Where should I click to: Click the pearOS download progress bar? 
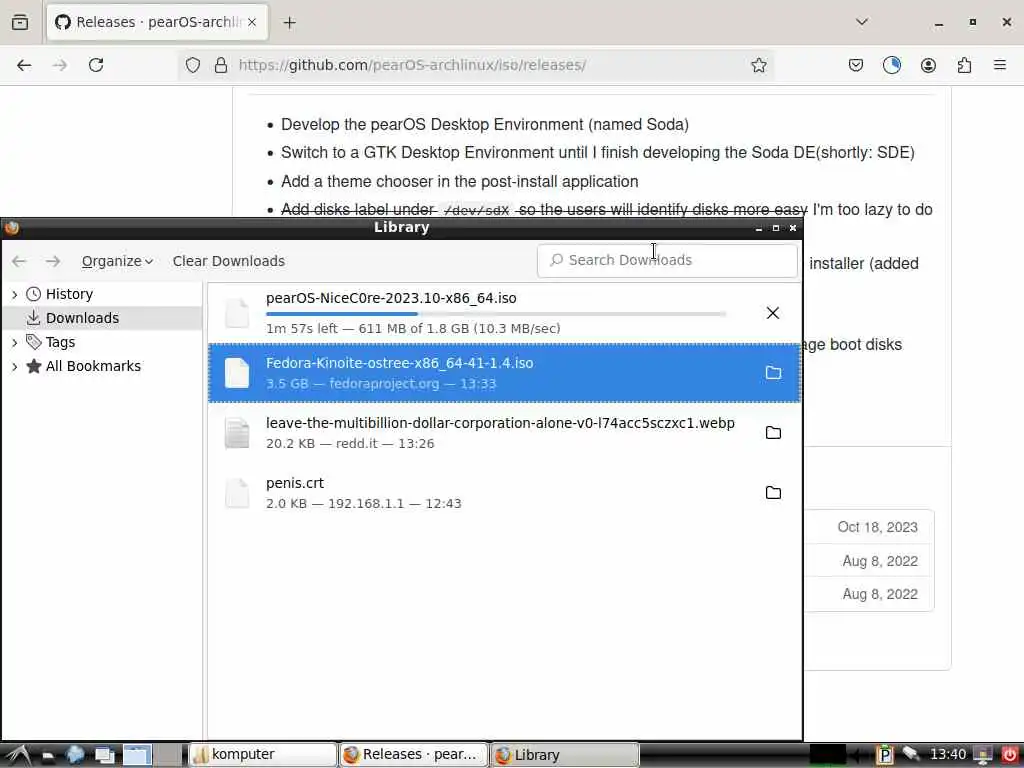(x=496, y=314)
